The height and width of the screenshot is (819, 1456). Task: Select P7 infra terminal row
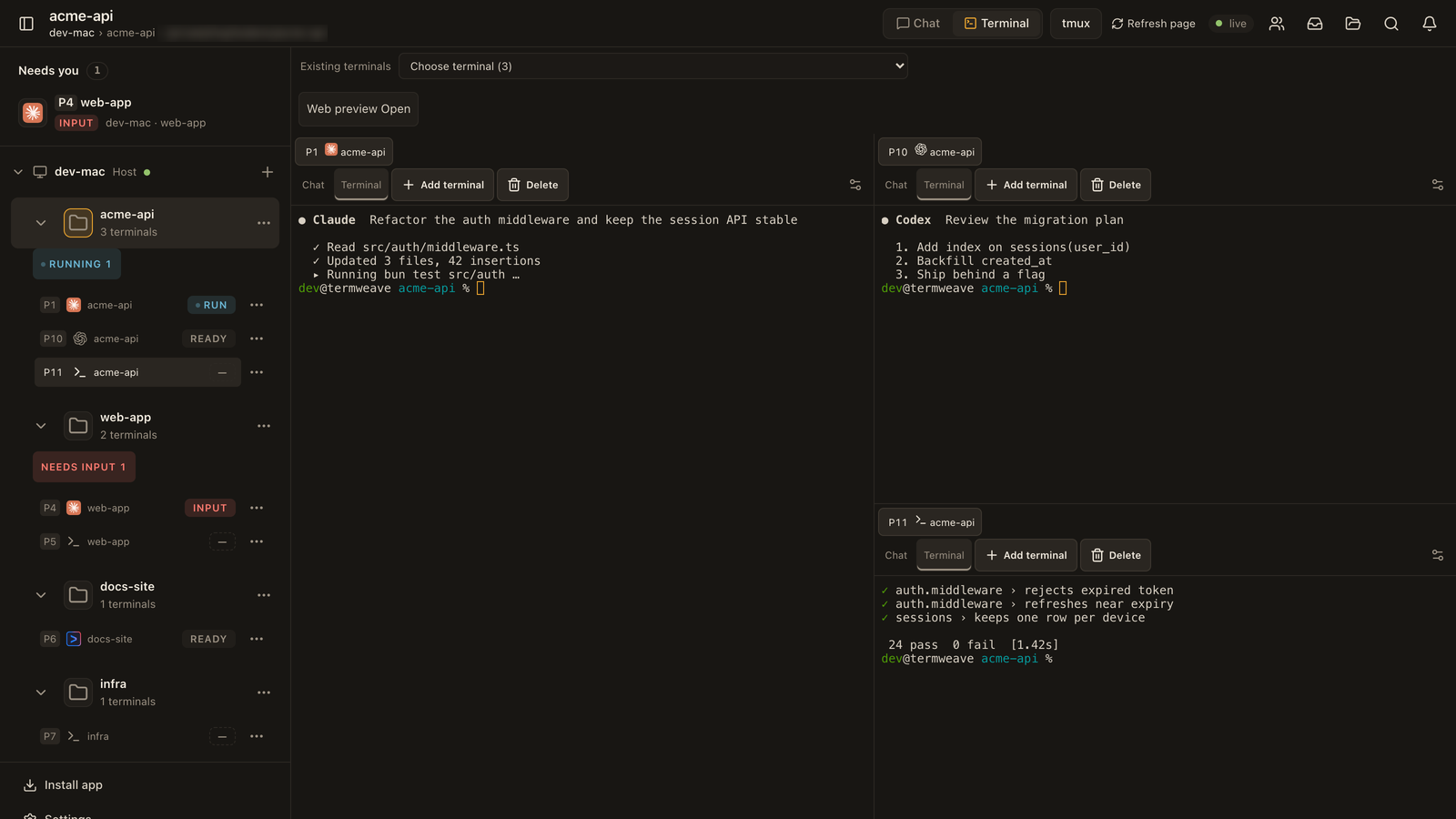click(137, 736)
